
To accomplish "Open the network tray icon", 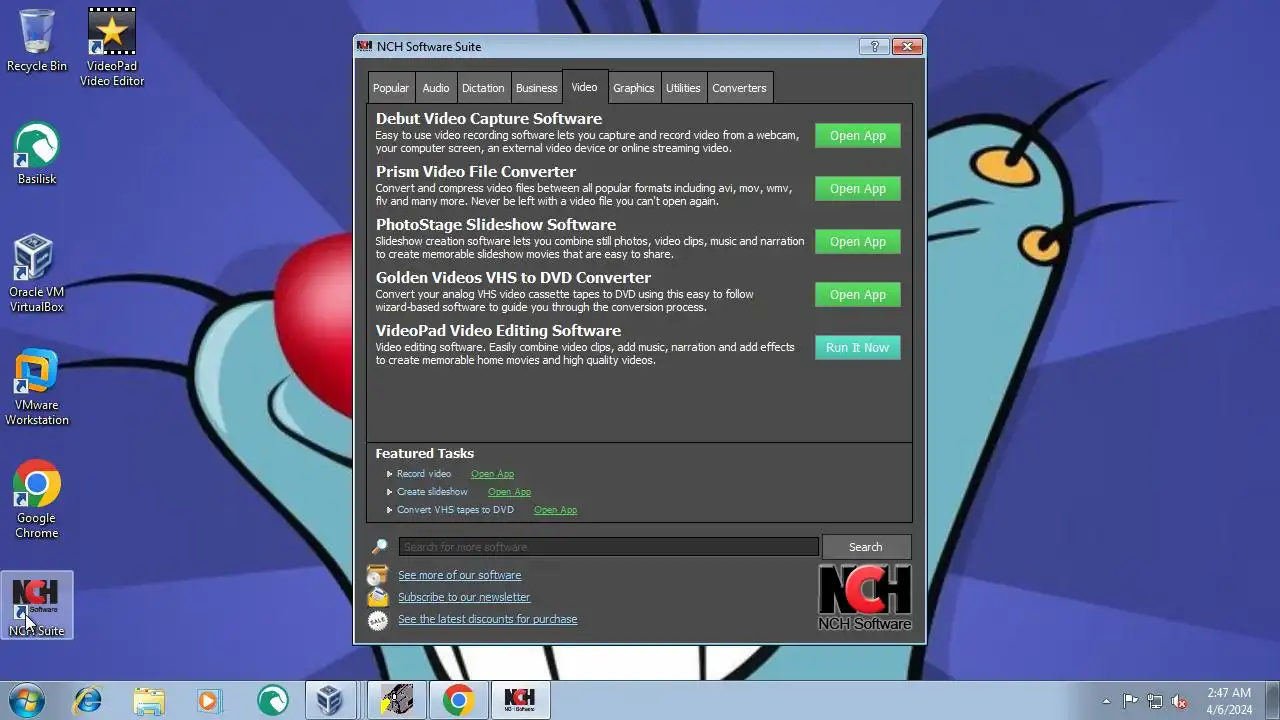I will coord(1155,701).
